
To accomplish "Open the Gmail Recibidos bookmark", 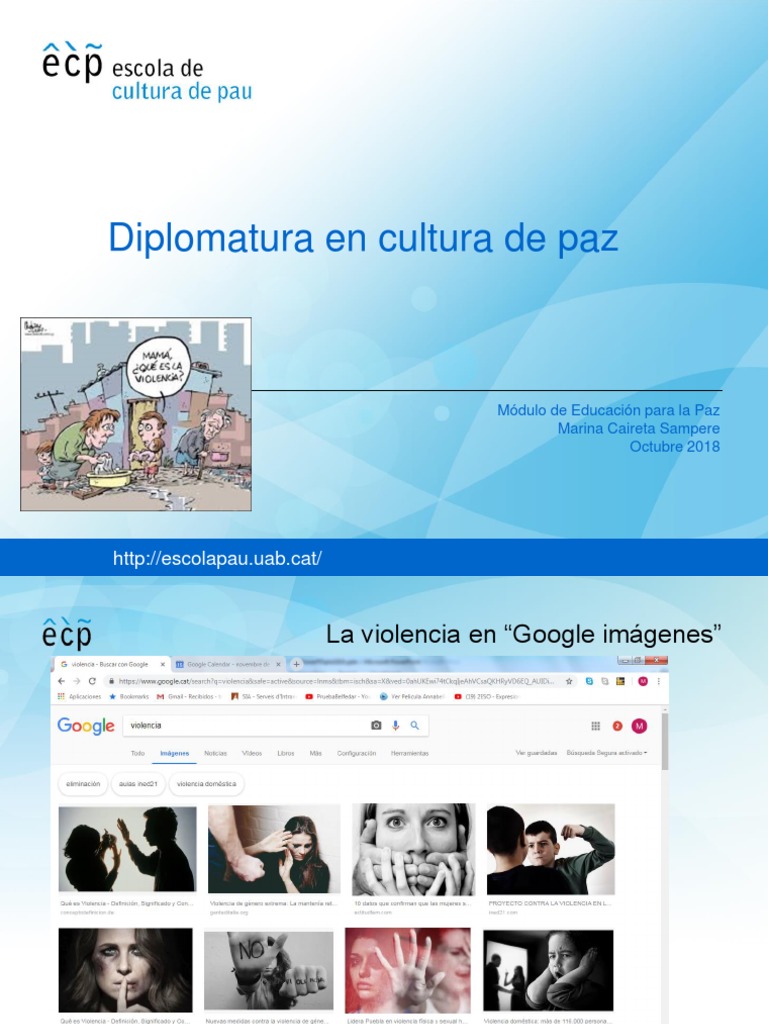I will click(189, 697).
